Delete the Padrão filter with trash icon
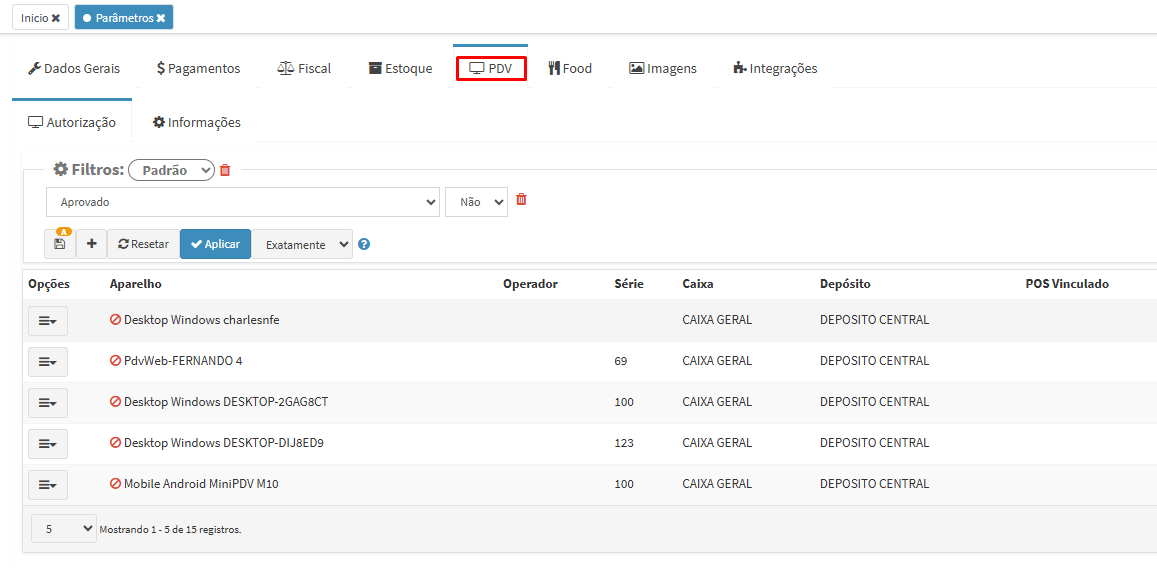The image size is (1157, 568). (225, 170)
